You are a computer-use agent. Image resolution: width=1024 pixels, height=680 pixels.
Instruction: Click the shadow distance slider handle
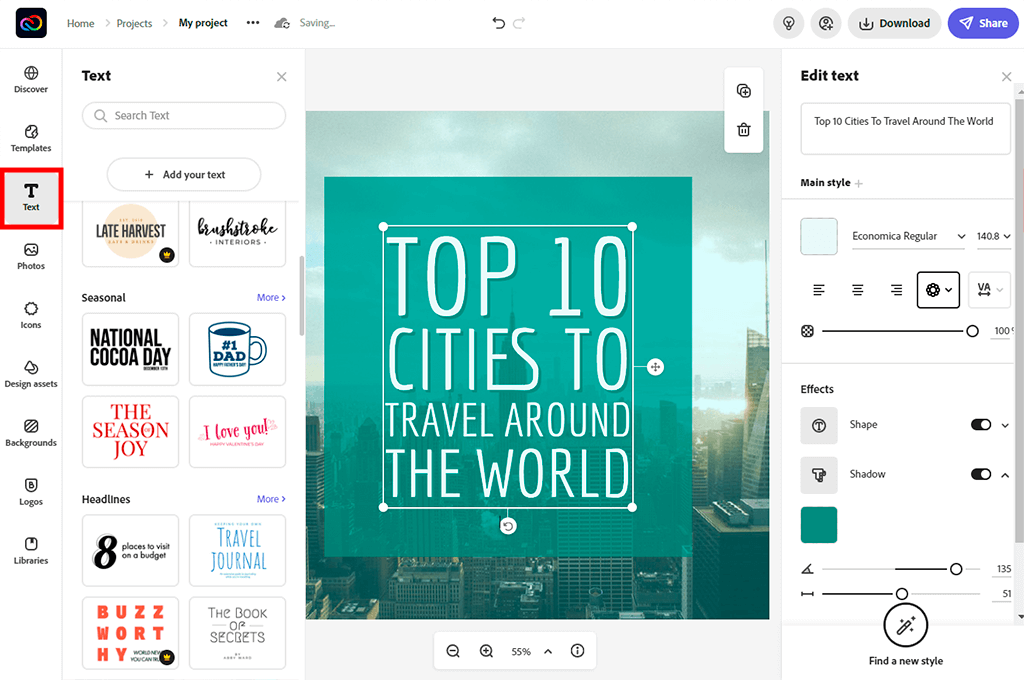click(x=902, y=594)
